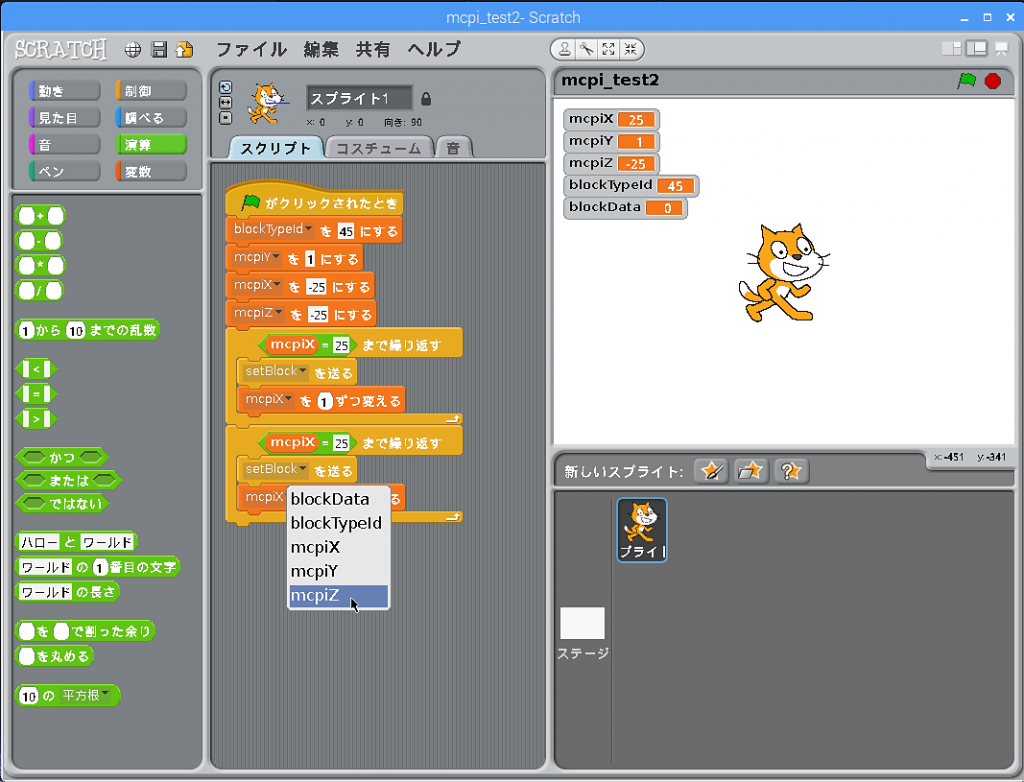This screenshot has height=782, width=1024.
Task: Click the 'または' operator block
Action: pyautogui.click(x=69, y=481)
